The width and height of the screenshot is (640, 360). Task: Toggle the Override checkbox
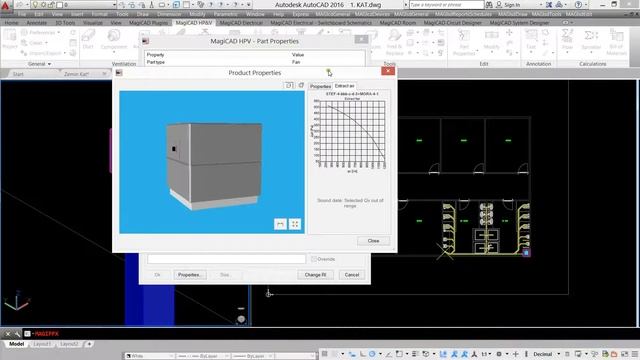point(314,259)
